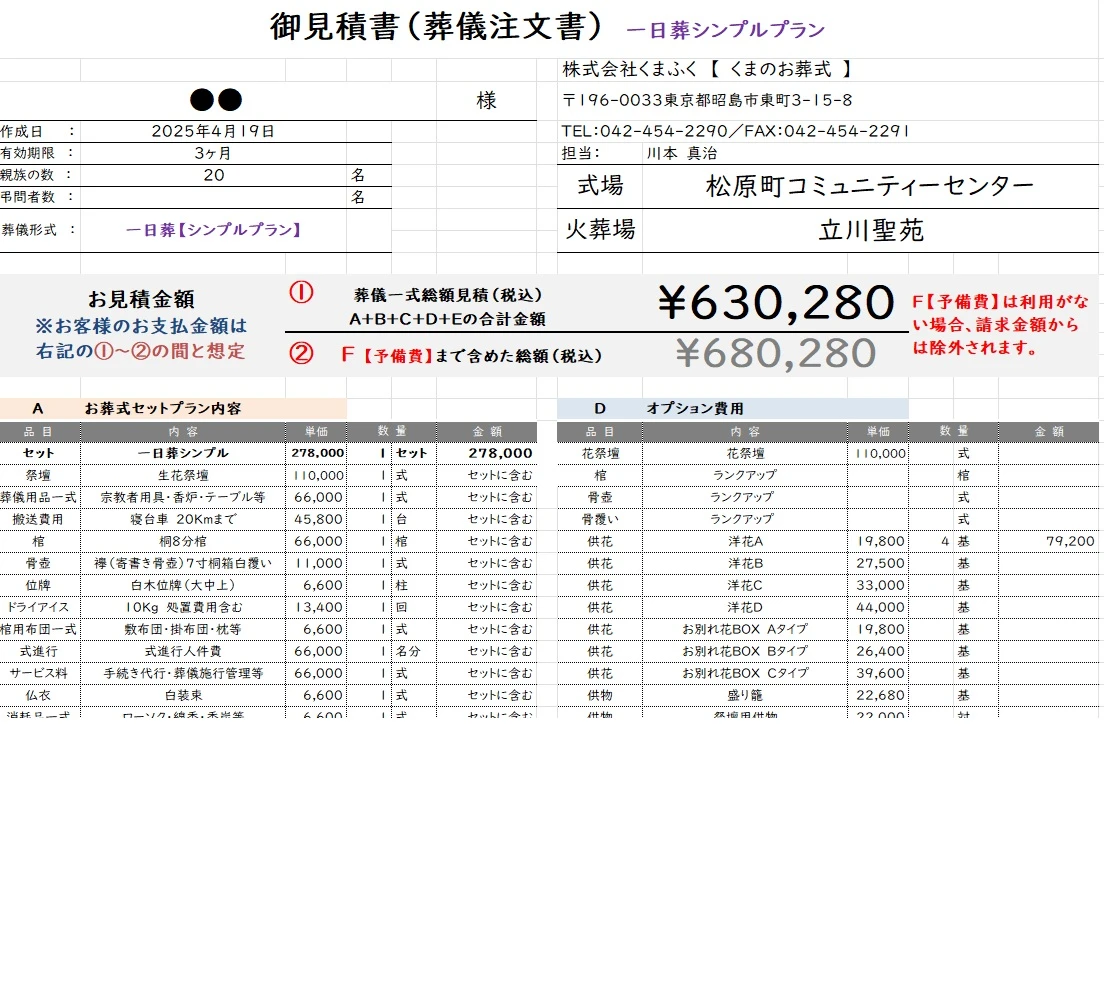Viewport: 1104px width, 992px height.
Task: Click venue name 松原町コミュニティーセンター
Action: 870,186
